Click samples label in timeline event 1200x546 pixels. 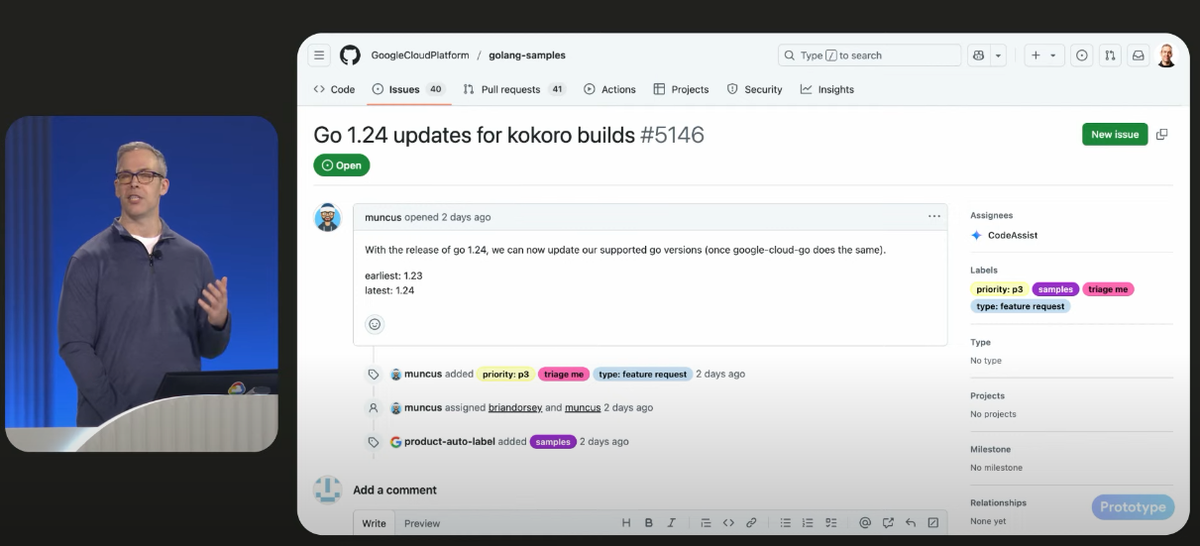point(553,441)
